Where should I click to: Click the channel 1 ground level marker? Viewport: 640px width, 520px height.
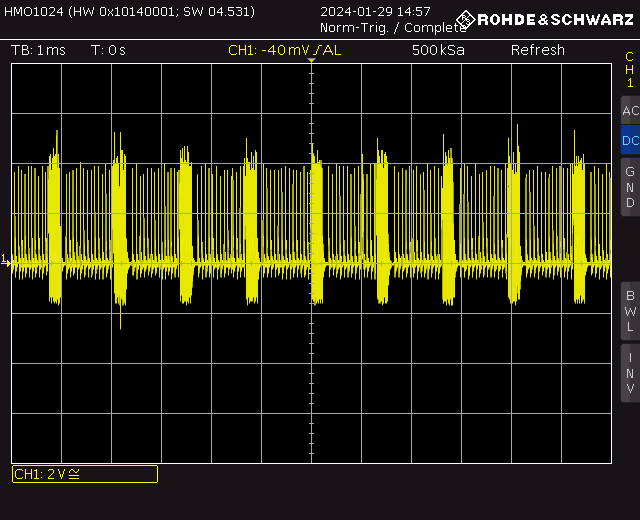click(x=5, y=261)
